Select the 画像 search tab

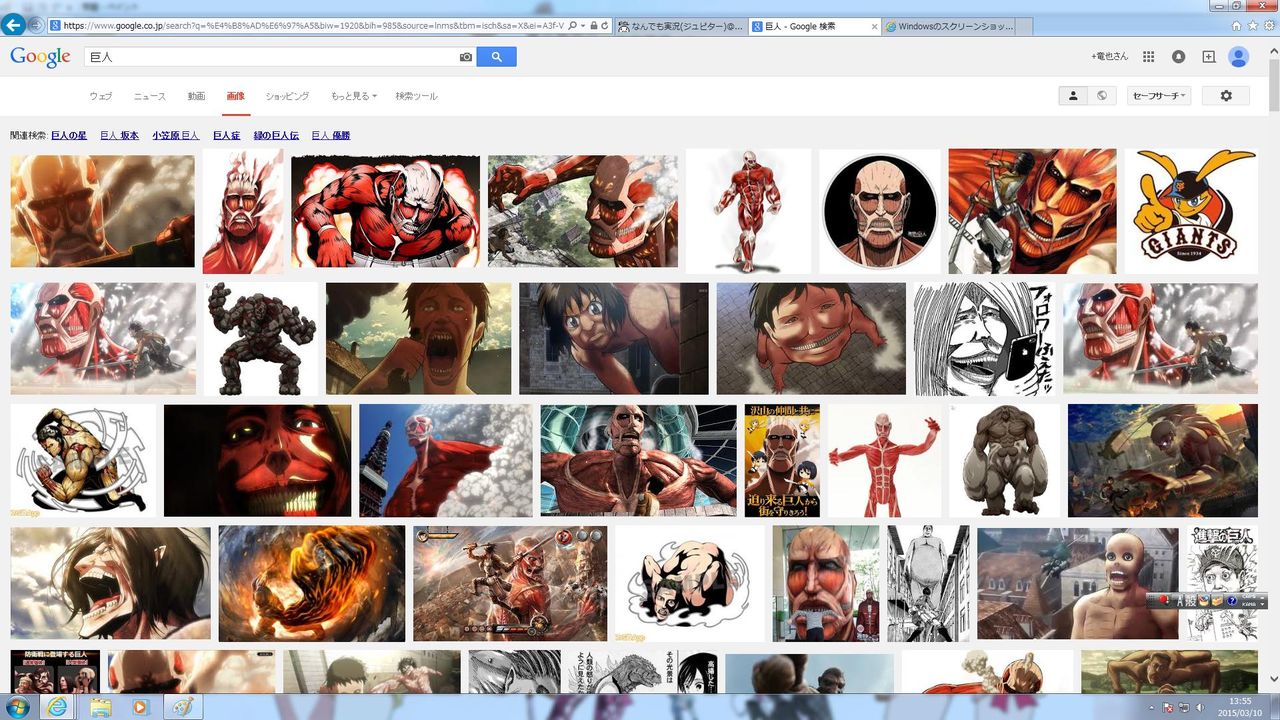pyautogui.click(x=235, y=96)
